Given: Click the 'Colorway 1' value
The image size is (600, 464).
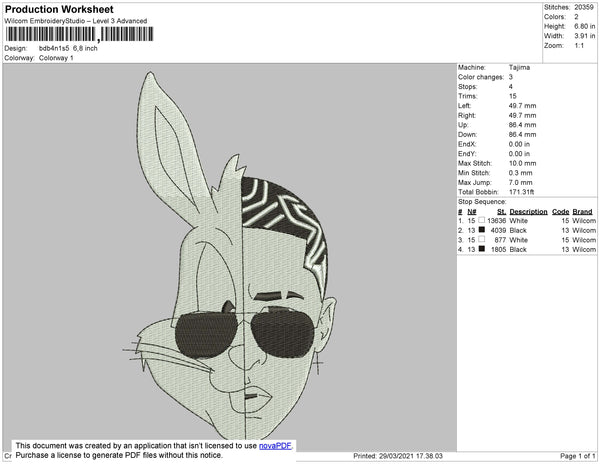Looking at the screenshot, I should coord(56,58).
